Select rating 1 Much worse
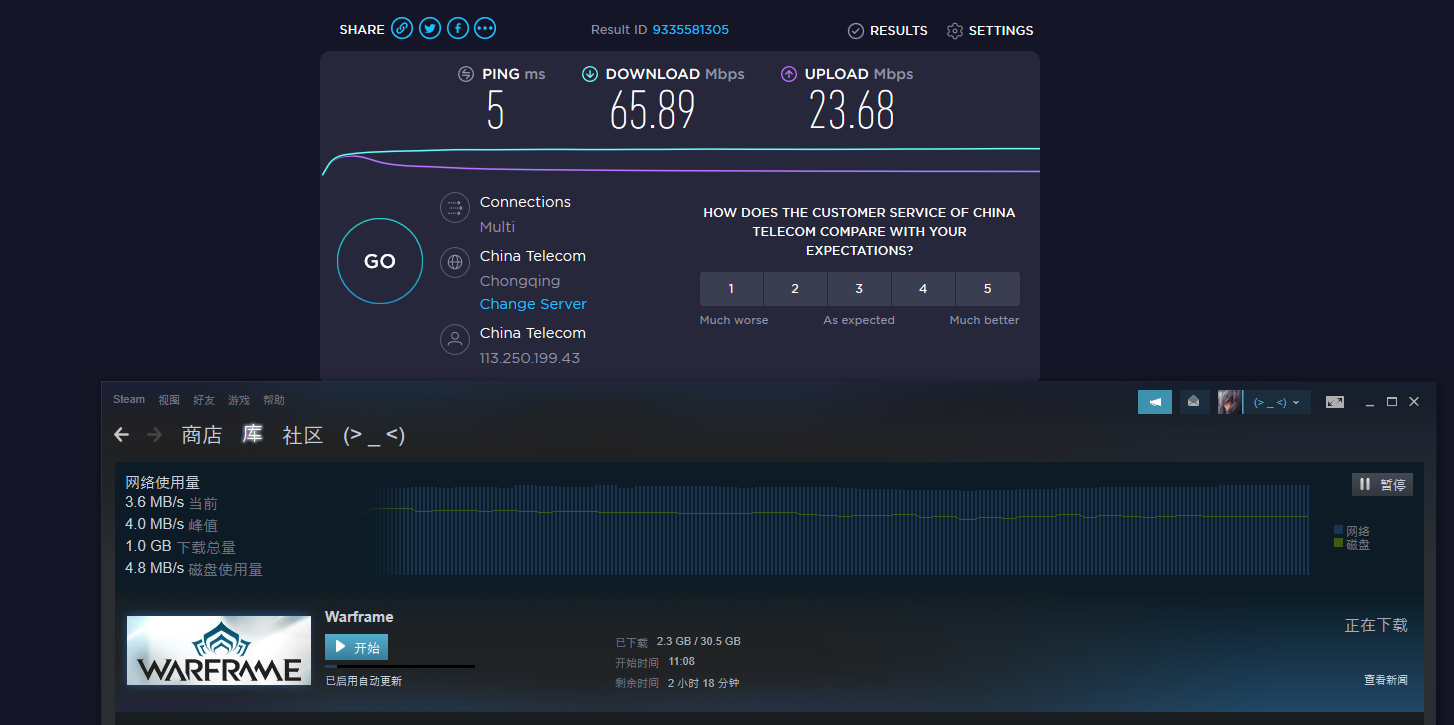The width and height of the screenshot is (1454, 725). [x=731, y=289]
